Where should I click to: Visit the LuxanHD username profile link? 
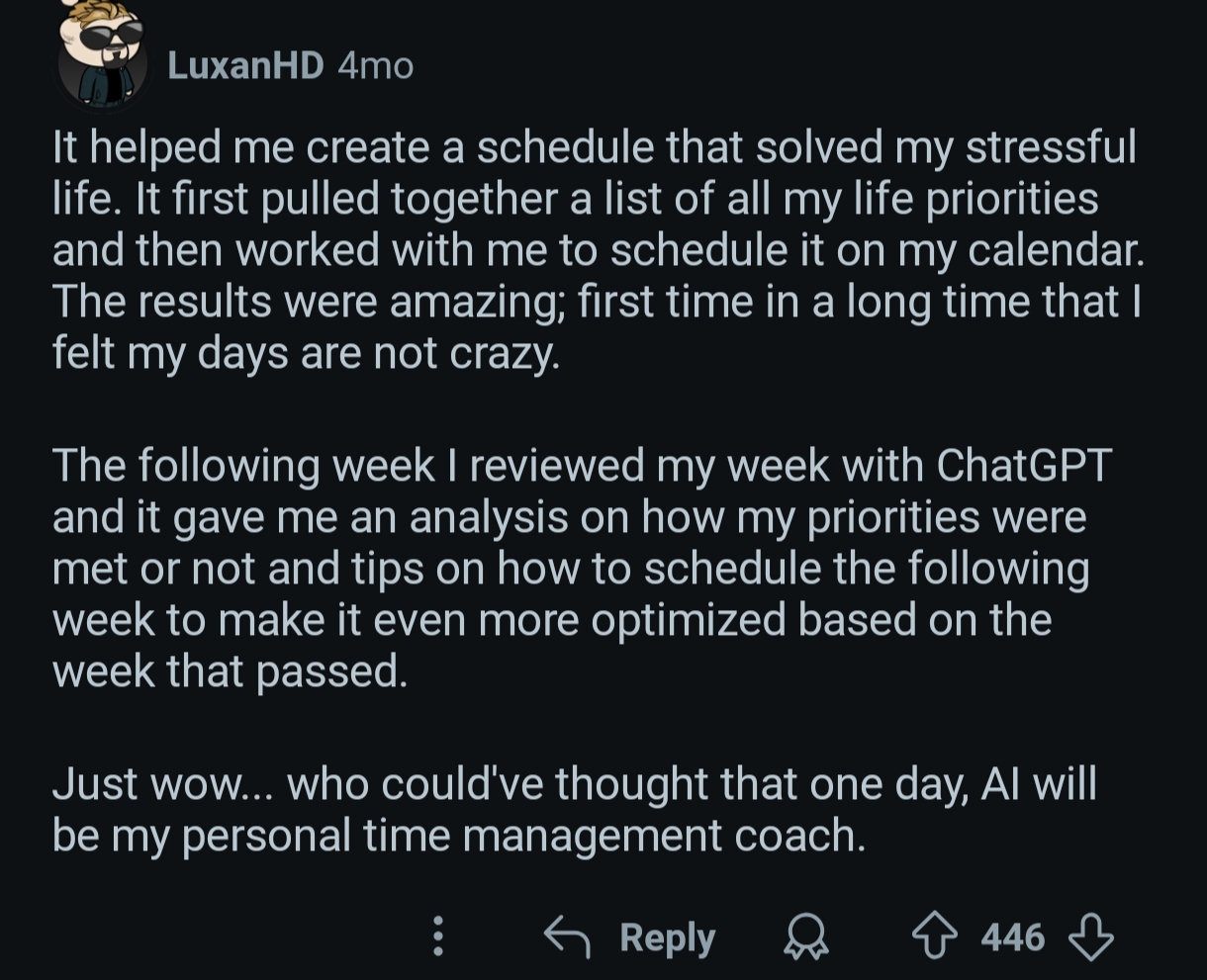(245, 65)
